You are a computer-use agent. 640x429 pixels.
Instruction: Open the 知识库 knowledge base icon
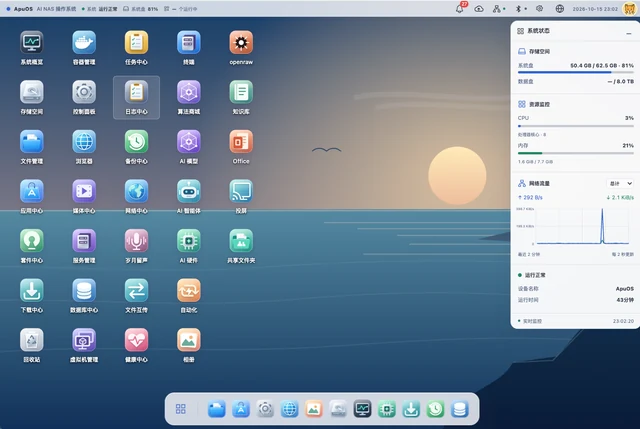[x=241, y=92]
